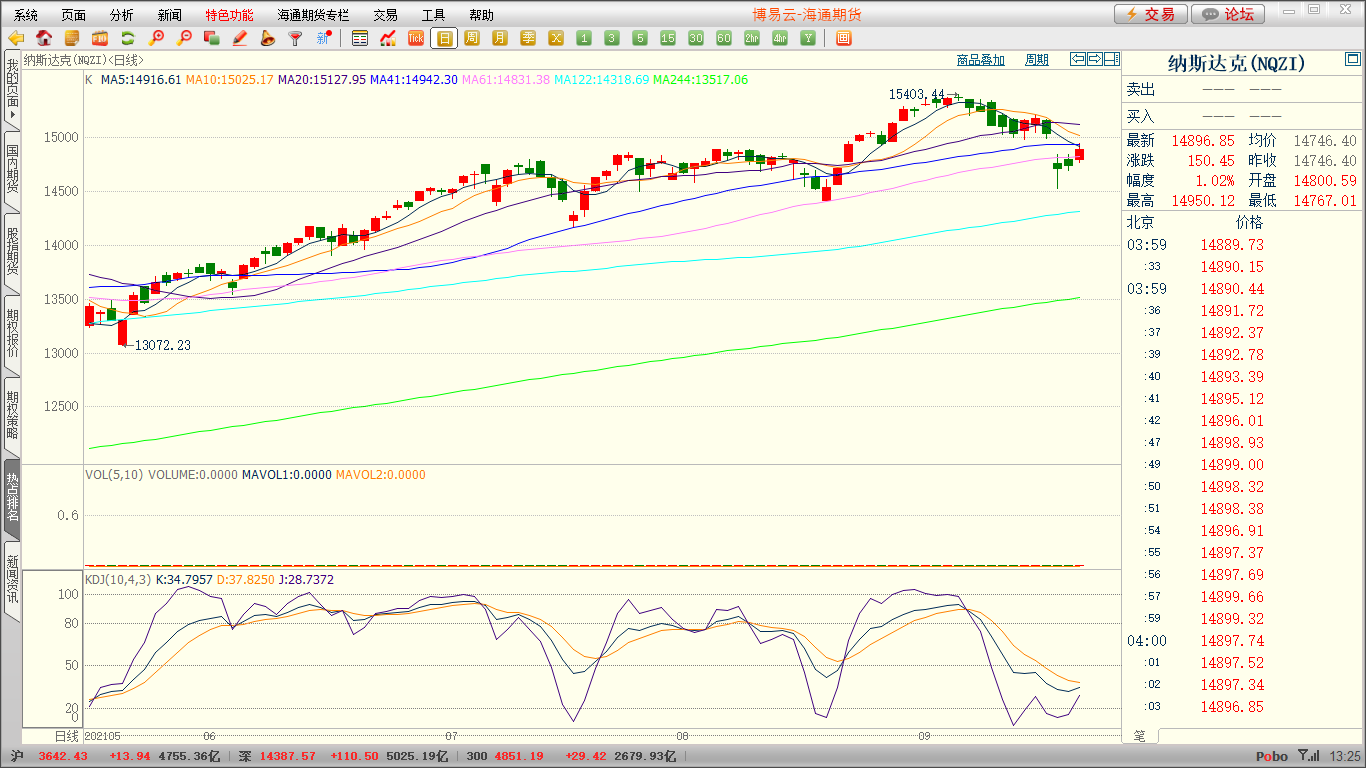Open the quote list table icon

pos(360,38)
